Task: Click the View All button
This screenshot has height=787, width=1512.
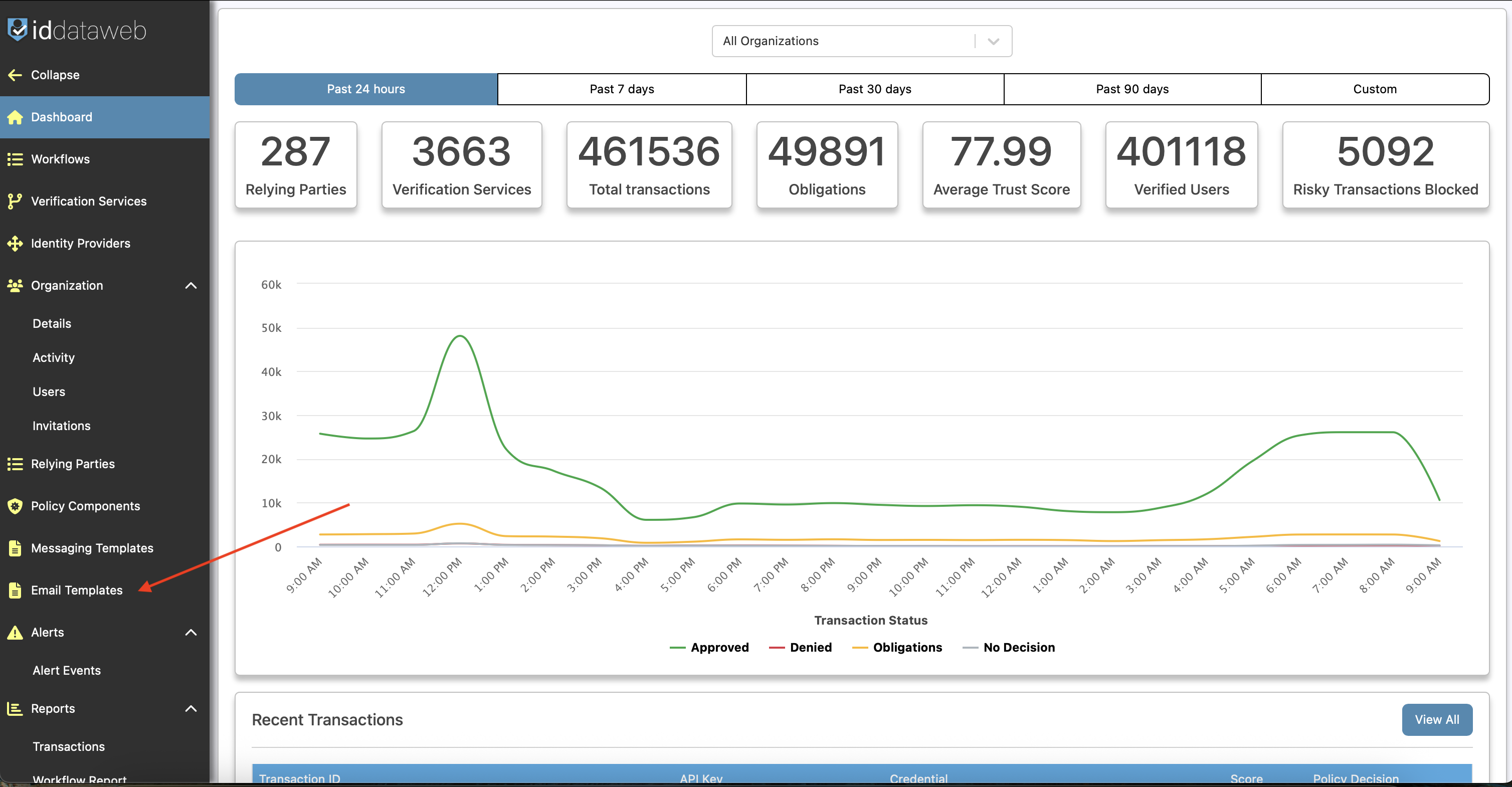Action: 1436,719
